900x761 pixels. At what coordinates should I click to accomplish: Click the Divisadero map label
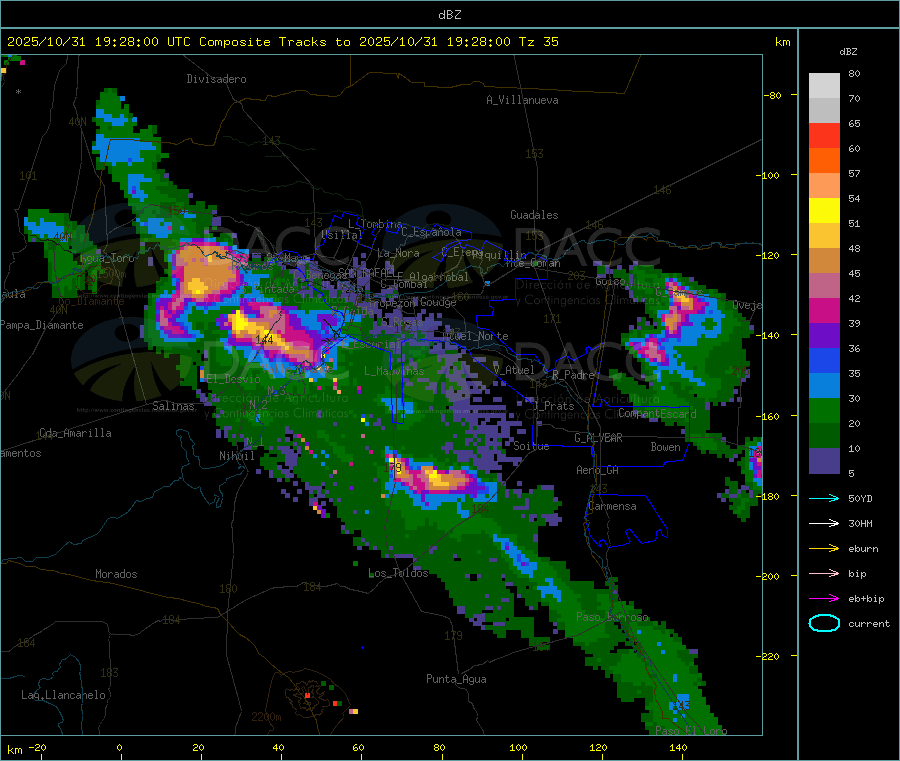tap(216, 79)
